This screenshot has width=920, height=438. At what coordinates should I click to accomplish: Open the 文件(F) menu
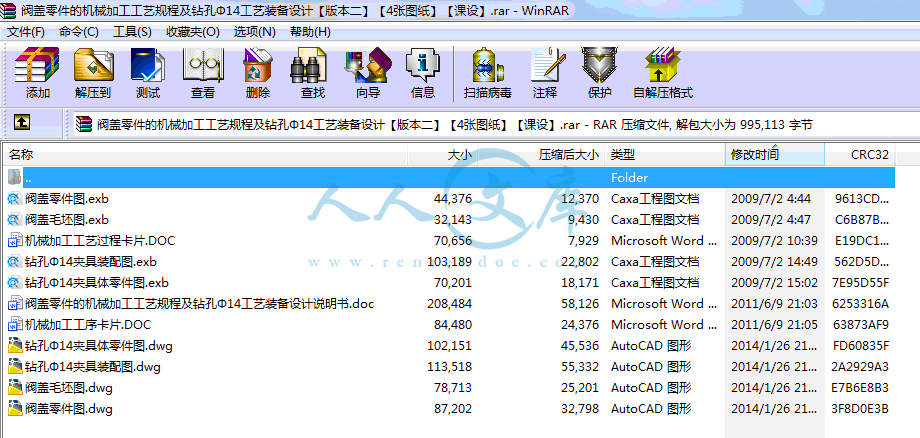[26, 32]
